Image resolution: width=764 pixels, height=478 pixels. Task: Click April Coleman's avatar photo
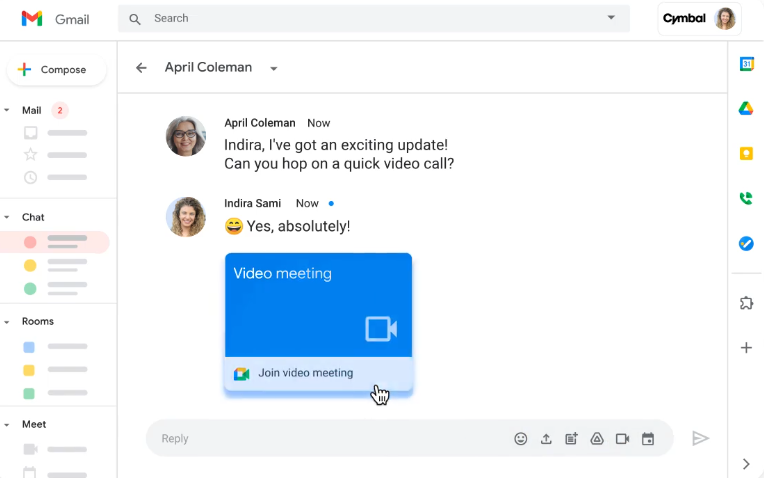coord(186,136)
